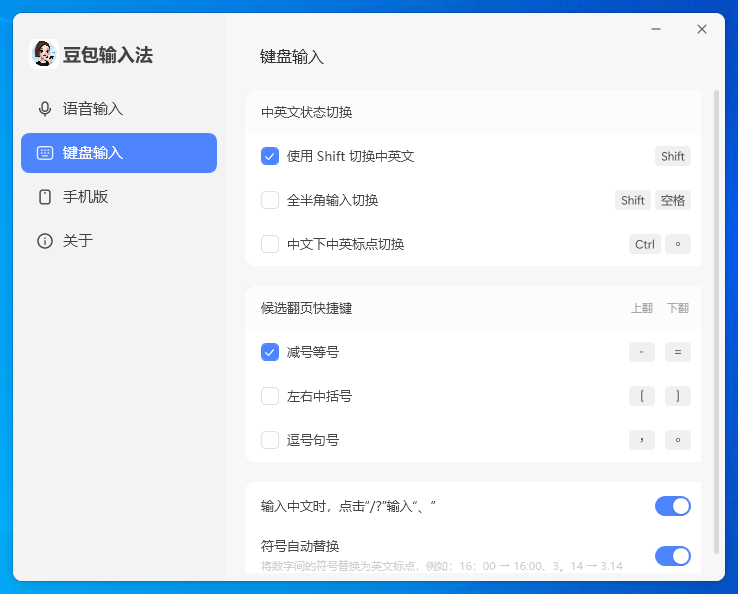
Task: Click the 空格 key badge
Action: [673, 200]
